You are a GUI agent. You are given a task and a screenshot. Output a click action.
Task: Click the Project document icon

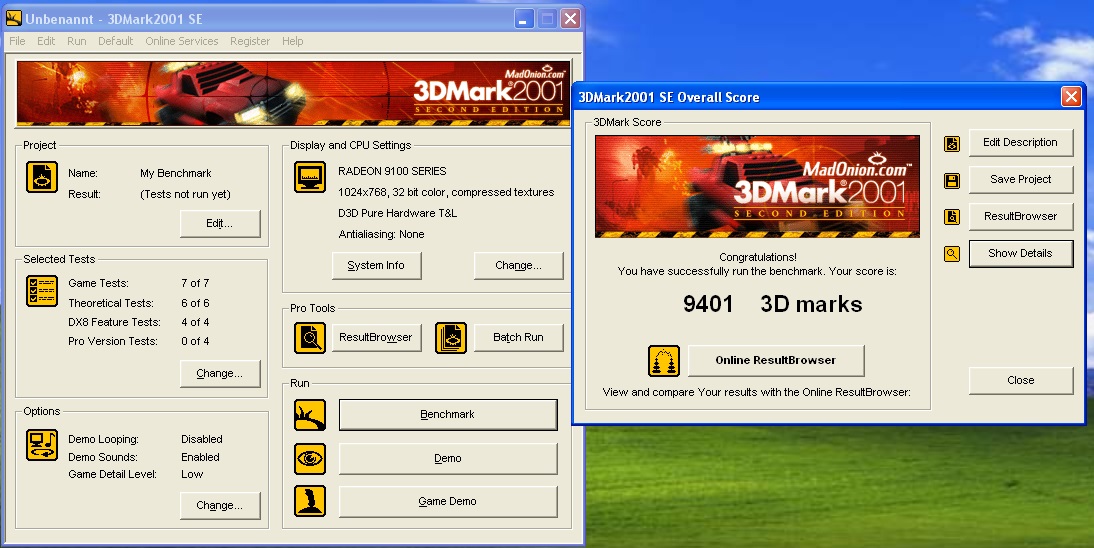[42, 177]
